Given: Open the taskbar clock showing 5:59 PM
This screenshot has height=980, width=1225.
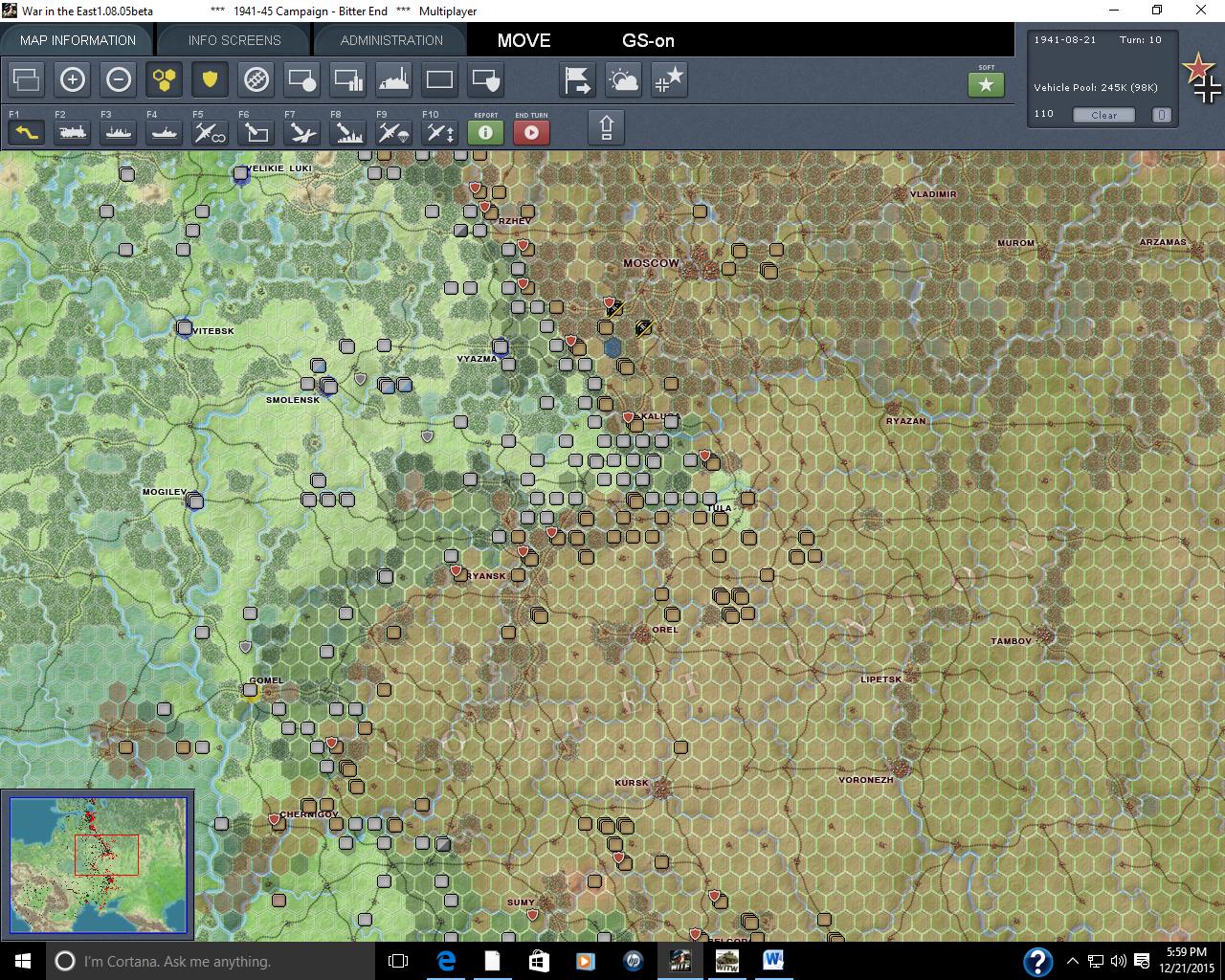Looking at the screenshot, I should [1187, 961].
